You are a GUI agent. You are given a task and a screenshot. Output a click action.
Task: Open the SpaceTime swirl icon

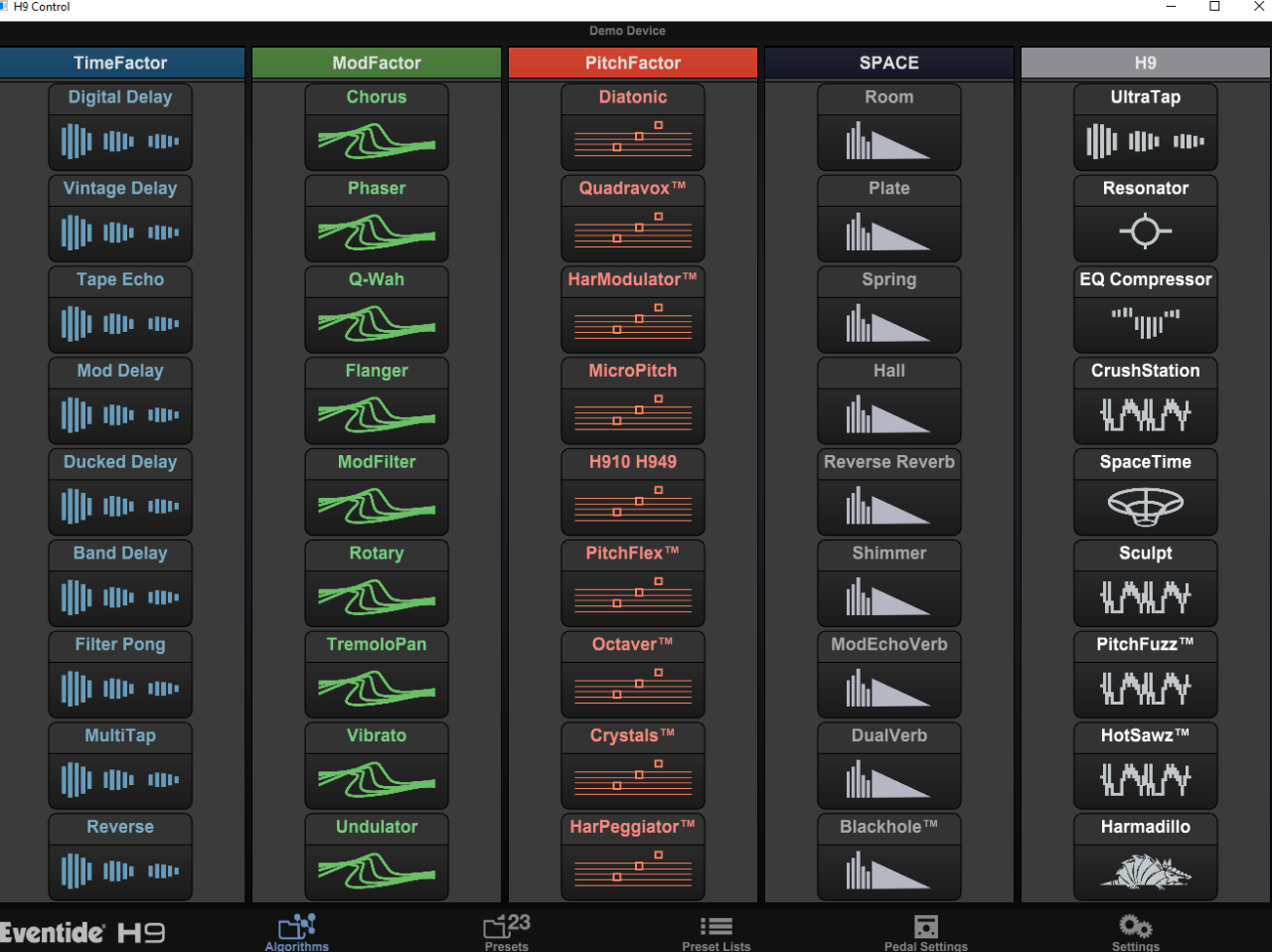[x=1145, y=507]
